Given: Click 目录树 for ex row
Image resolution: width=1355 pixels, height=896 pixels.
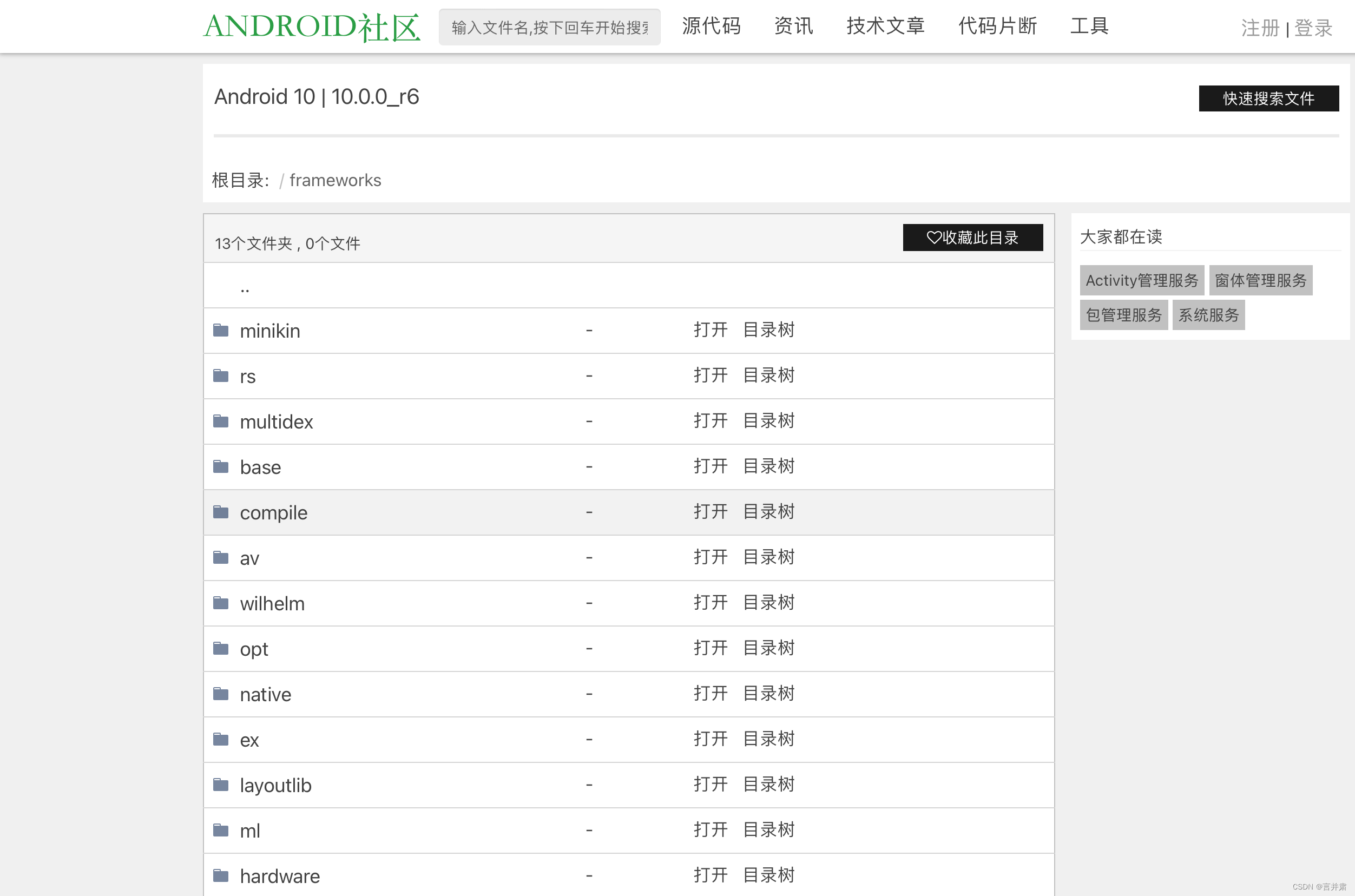Looking at the screenshot, I should click(768, 739).
